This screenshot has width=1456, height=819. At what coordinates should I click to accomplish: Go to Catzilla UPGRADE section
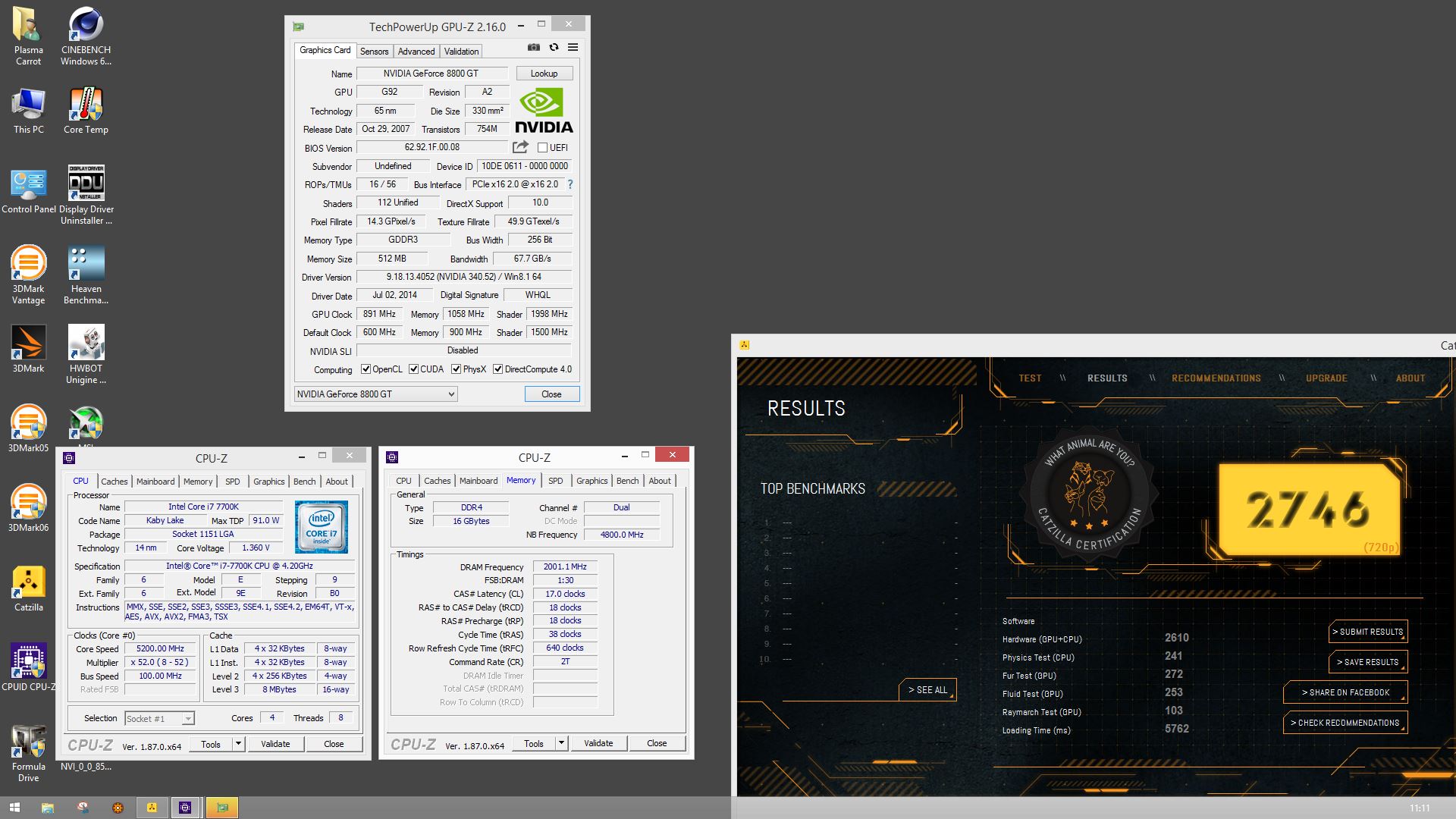[x=1326, y=378]
